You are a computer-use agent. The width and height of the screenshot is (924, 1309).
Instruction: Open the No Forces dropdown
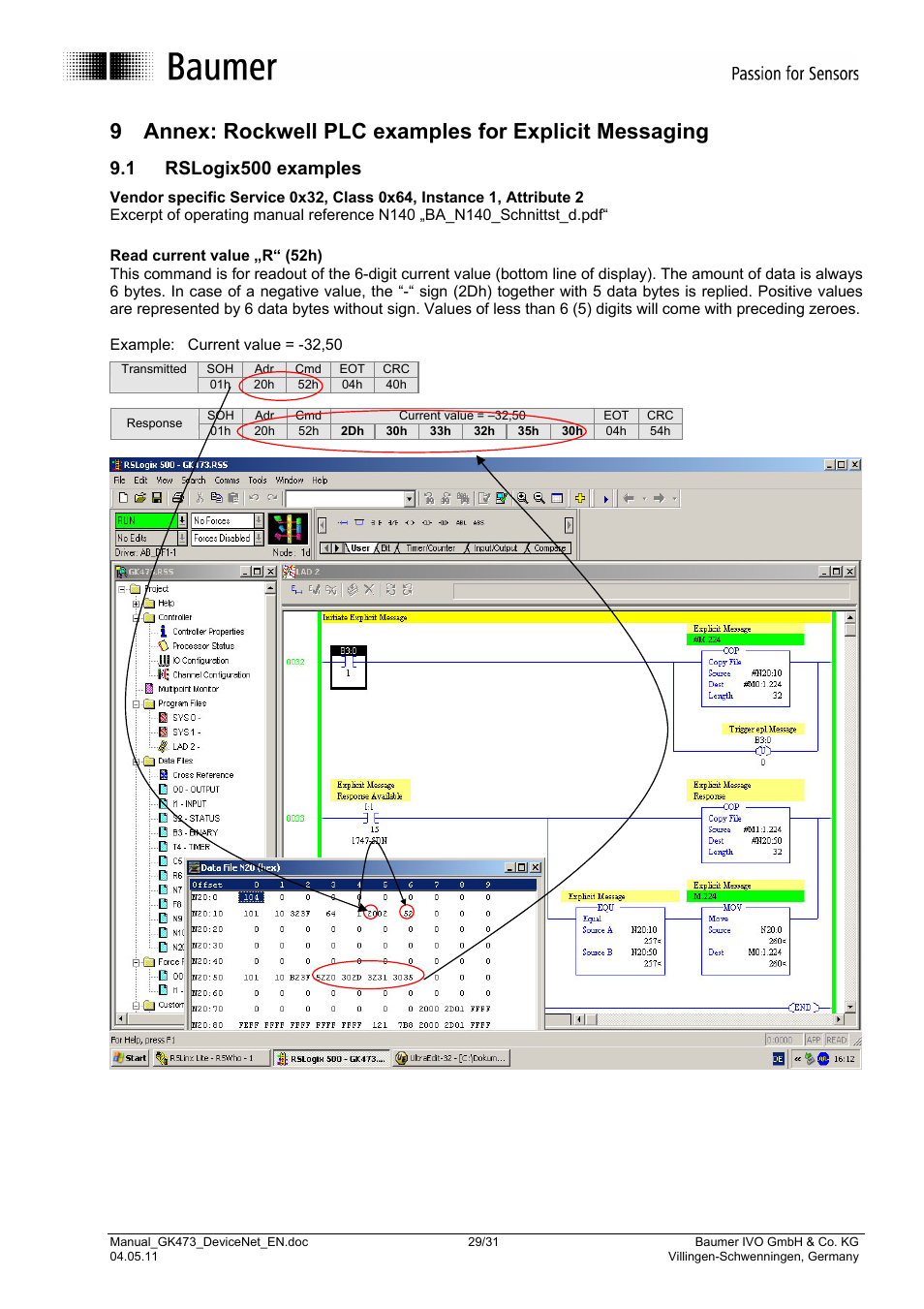coord(259,521)
